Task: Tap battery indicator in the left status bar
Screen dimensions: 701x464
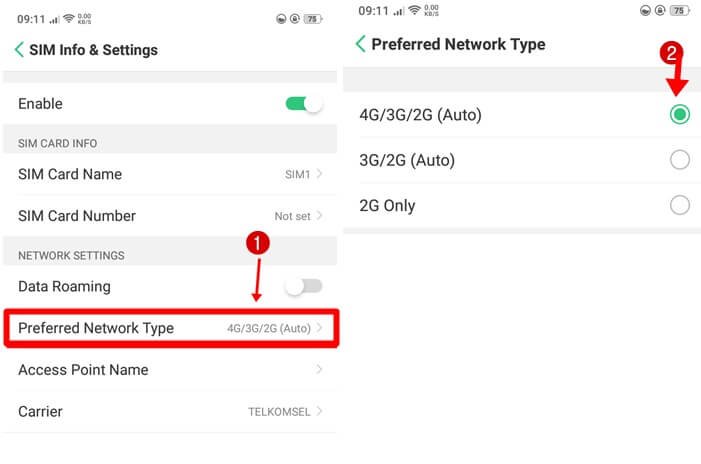Action: tap(313, 19)
